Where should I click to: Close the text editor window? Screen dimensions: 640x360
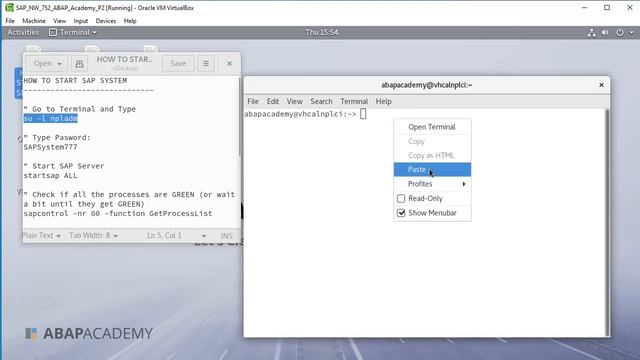pyautogui.click(x=229, y=64)
